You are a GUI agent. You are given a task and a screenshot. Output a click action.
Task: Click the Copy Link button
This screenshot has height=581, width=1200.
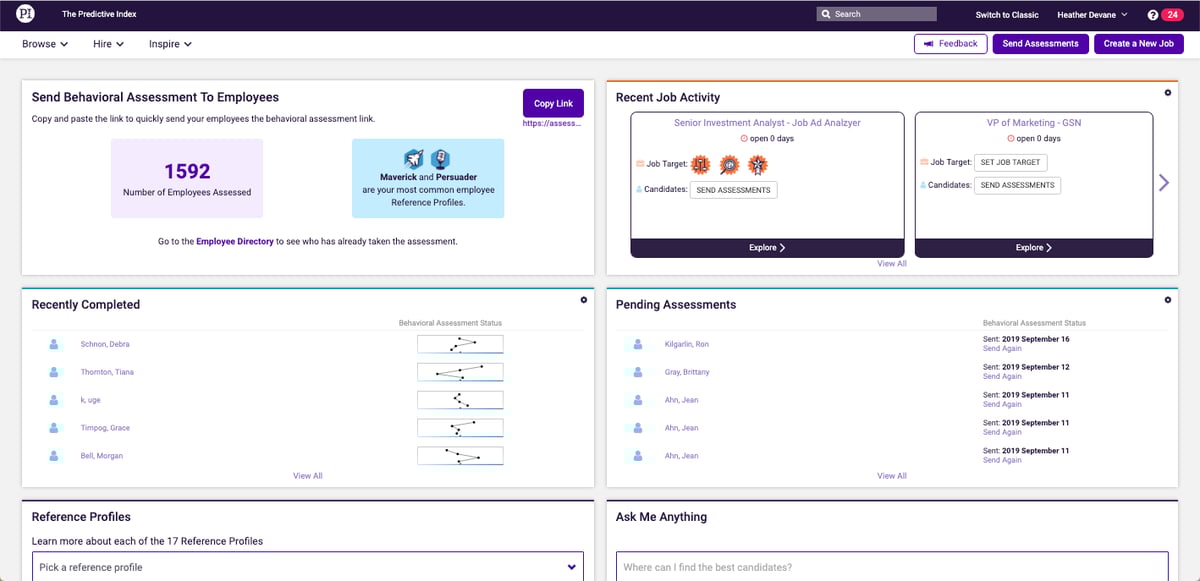click(553, 103)
